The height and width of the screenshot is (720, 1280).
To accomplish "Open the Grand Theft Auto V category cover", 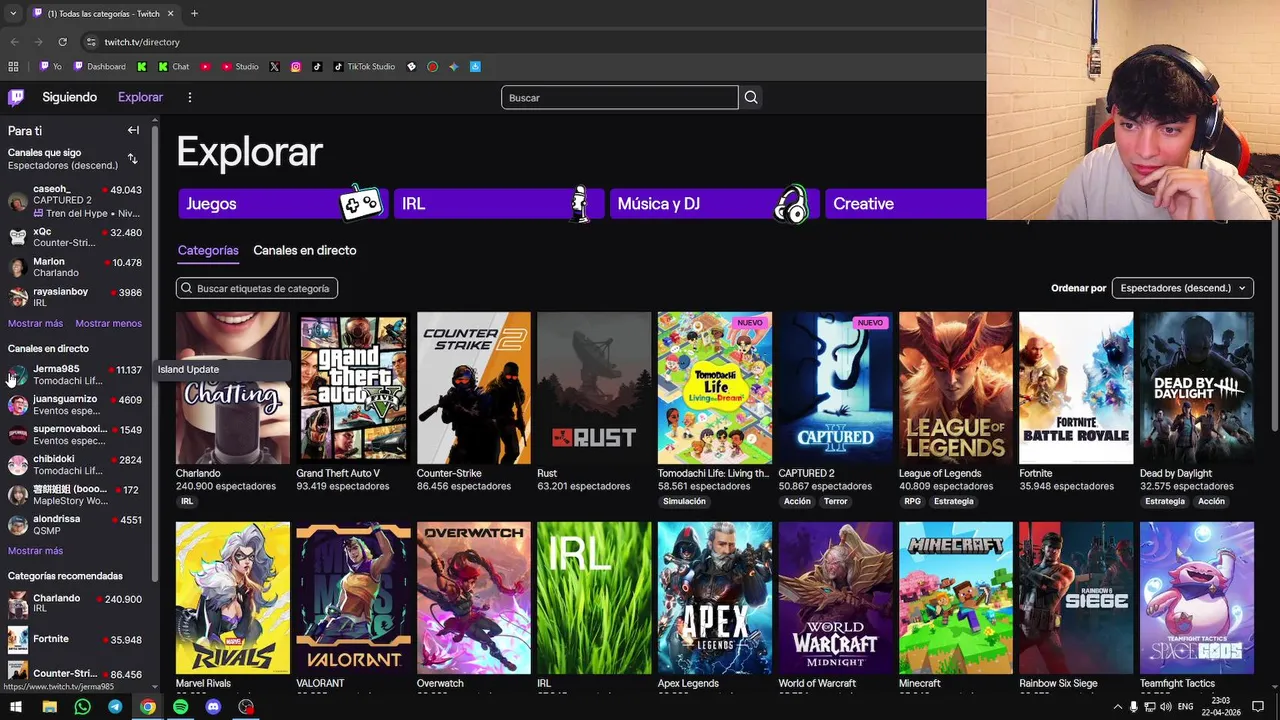I will click(x=353, y=388).
